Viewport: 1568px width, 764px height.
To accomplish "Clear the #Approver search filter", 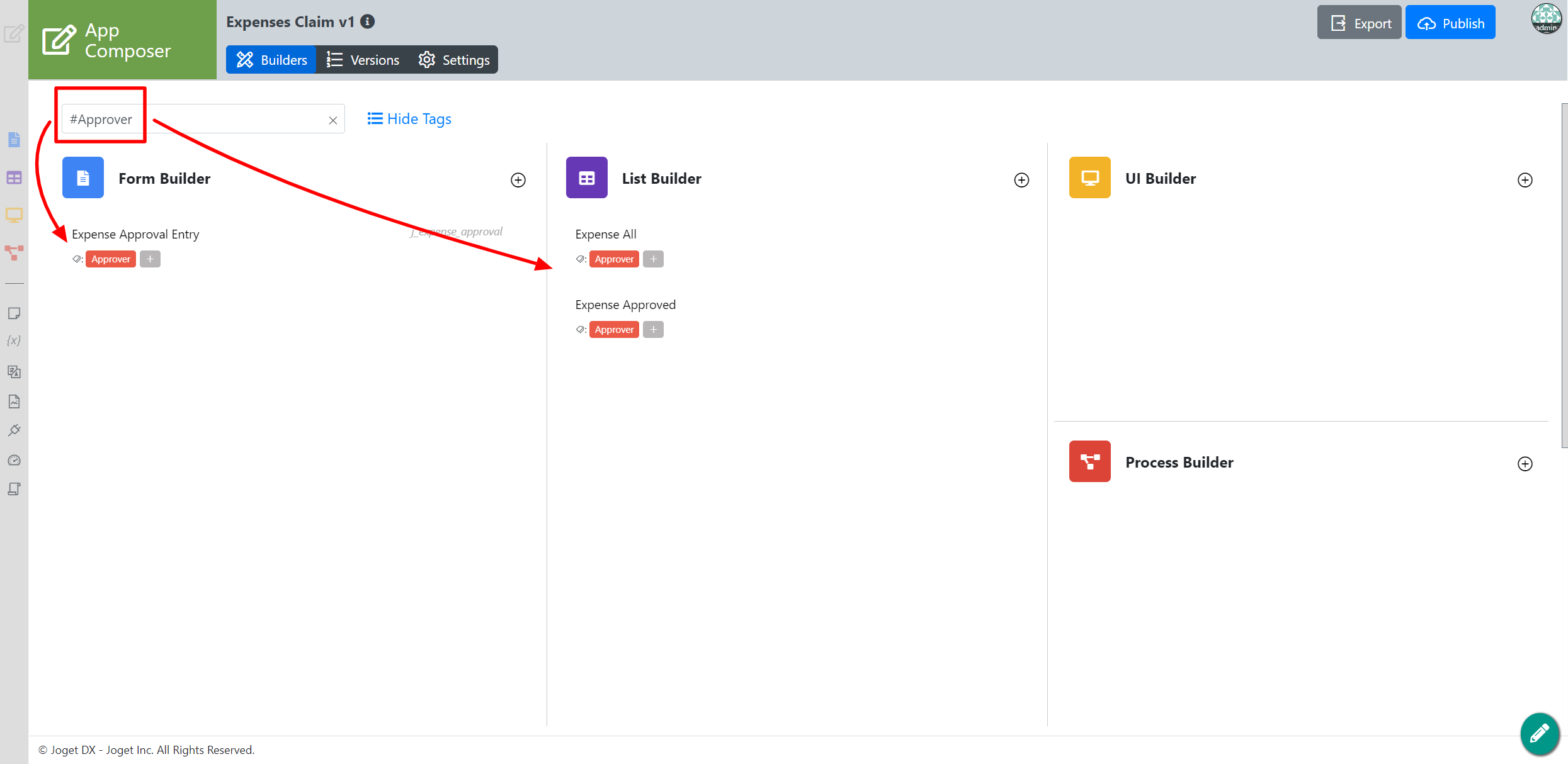I will point(333,120).
